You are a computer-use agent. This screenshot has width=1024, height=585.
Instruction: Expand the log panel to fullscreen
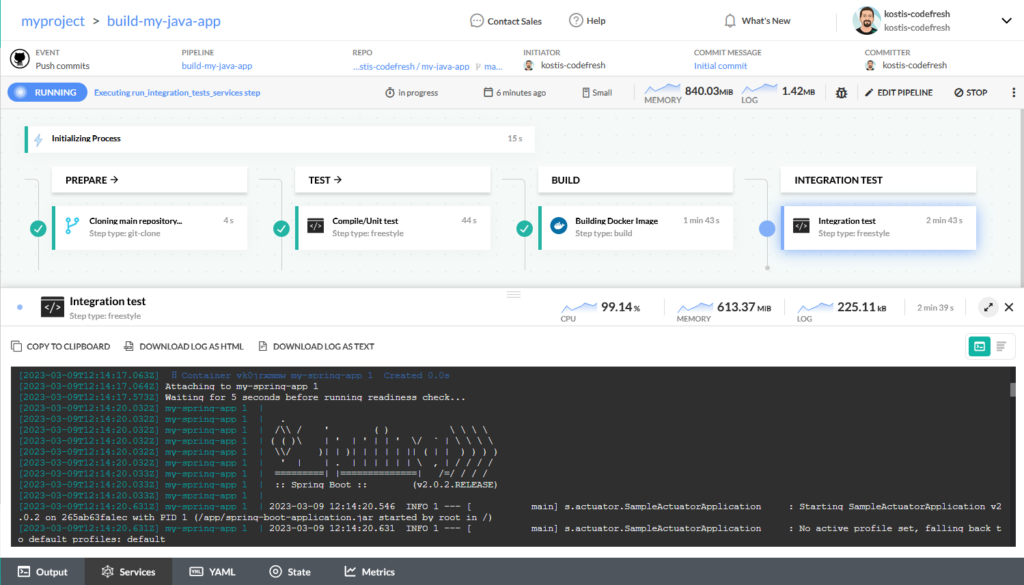(x=988, y=307)
